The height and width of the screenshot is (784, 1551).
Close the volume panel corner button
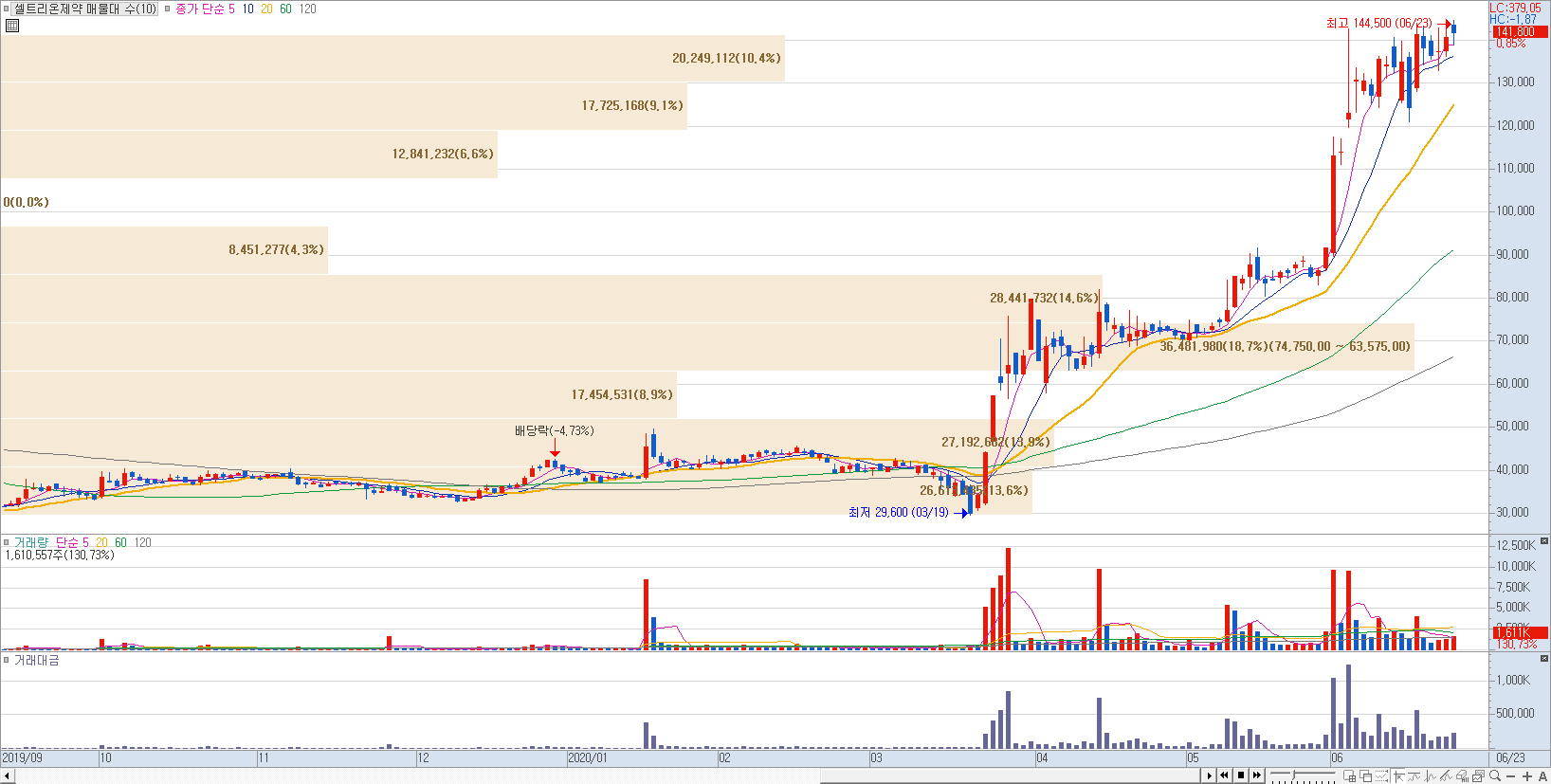(1544, 541)
